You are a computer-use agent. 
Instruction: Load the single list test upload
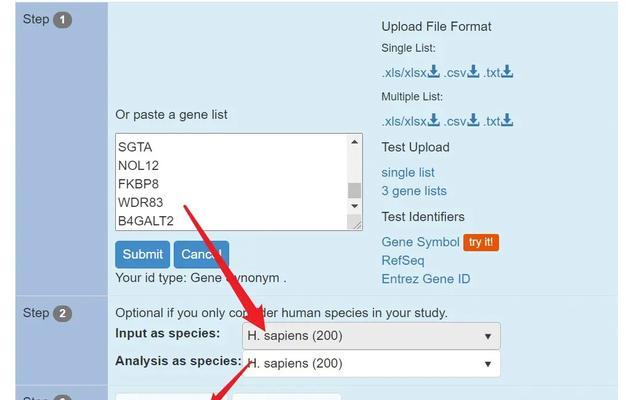[408, 172]
